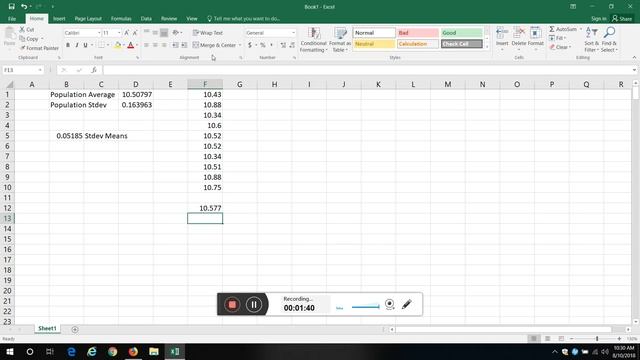This screenshot has width=640, height=360.
Task: Save the workbook with the disk icon
Action: coord(11,7)
